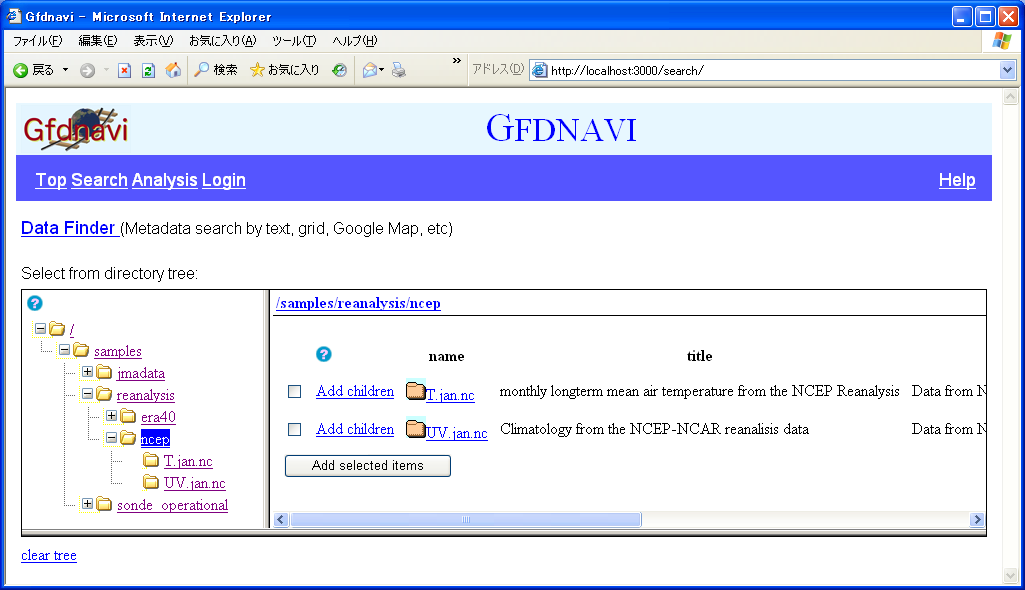Open help icon beside name column
This screenshot has height=590, width=1025.
pyautogui.click(x=324, y=354)
